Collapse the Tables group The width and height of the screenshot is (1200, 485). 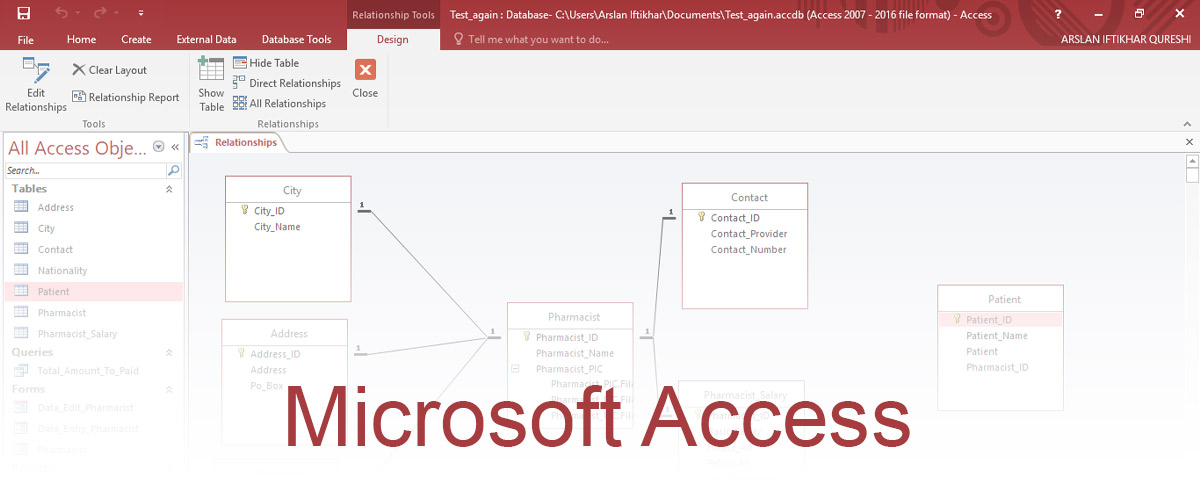click(x=169, y=189)
